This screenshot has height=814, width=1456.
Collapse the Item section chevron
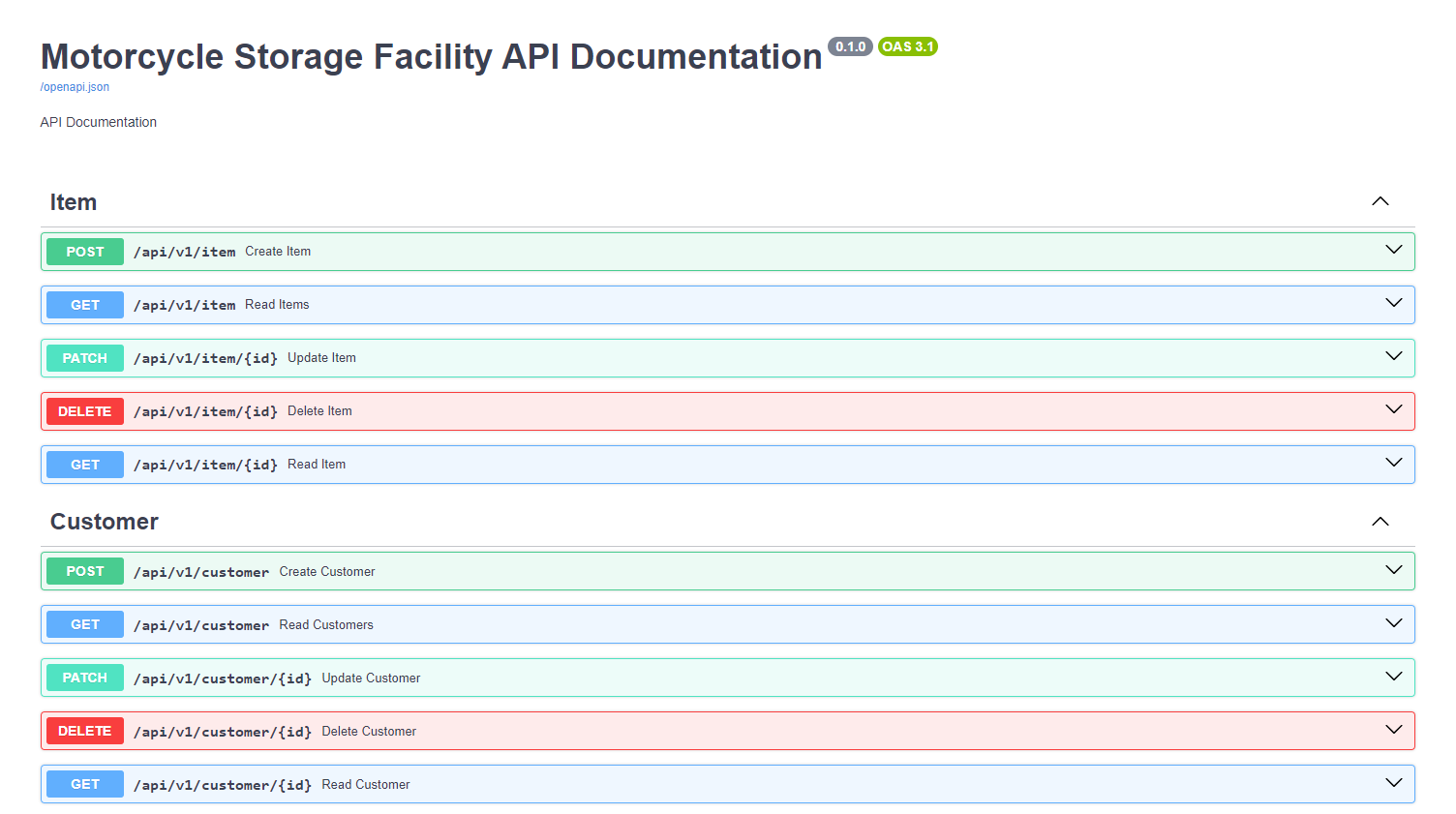coord(1380,201)
